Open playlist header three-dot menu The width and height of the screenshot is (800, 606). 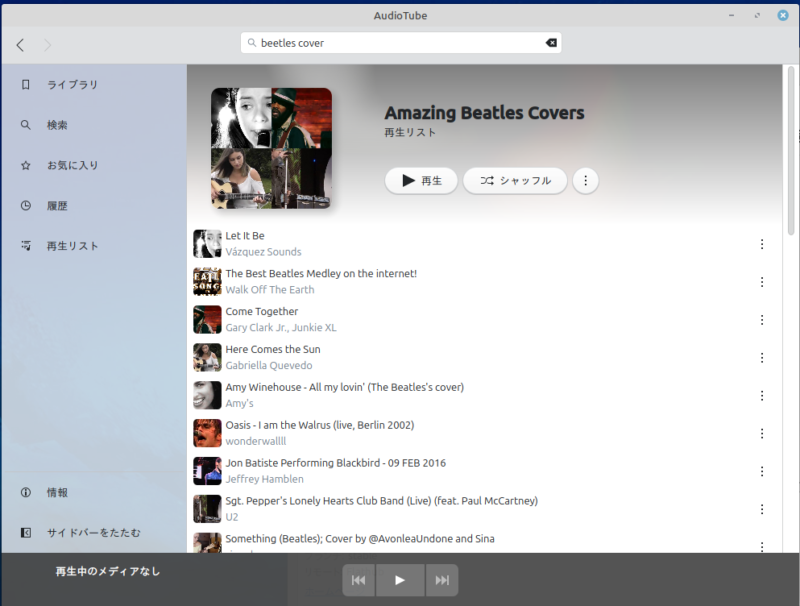[586, 181]
